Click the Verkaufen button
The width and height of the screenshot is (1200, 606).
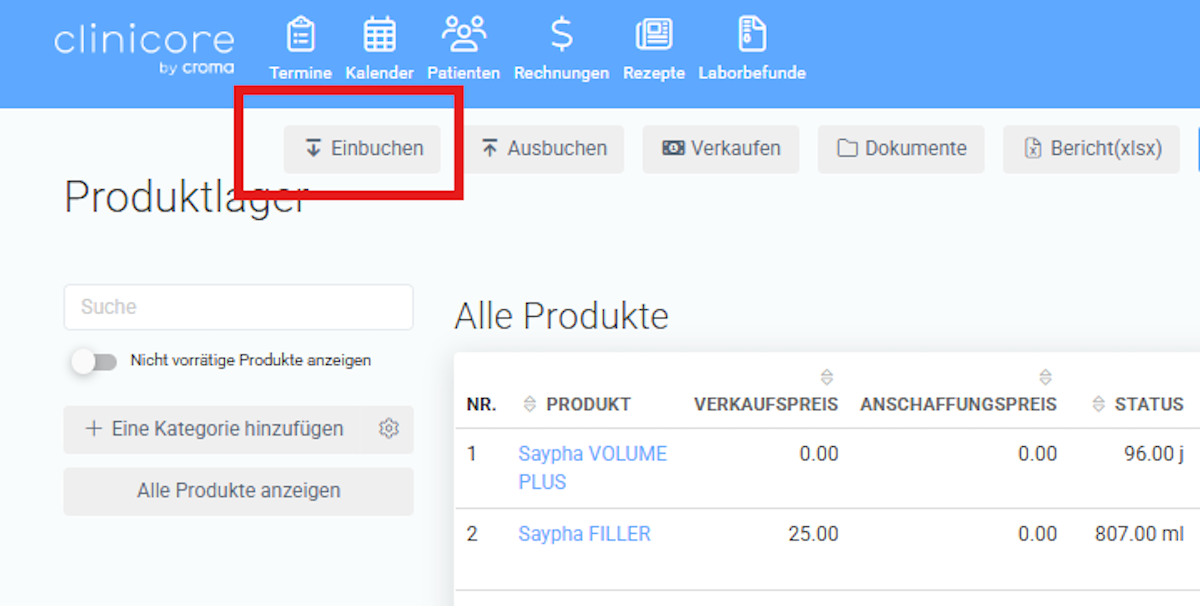pos(721,149)
